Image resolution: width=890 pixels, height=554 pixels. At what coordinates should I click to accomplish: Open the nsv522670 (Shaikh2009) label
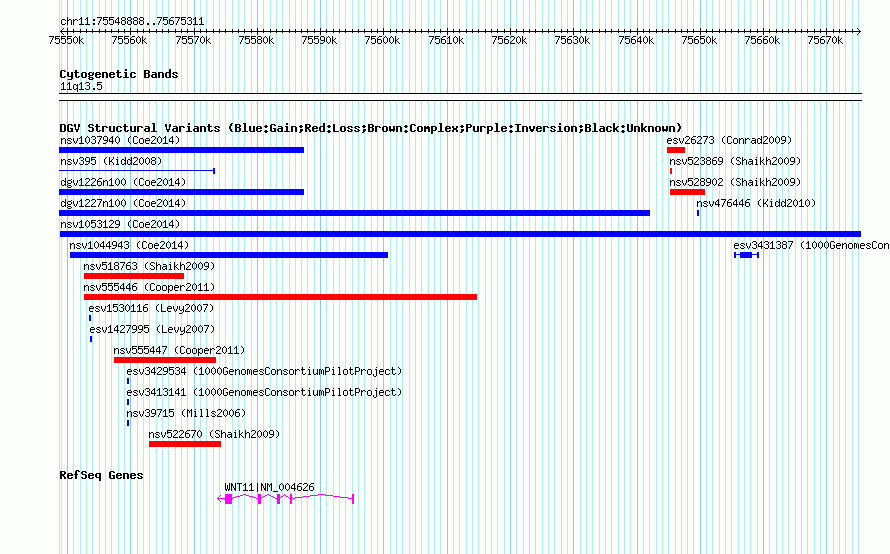pyautogui.click(x=214, y=434)
